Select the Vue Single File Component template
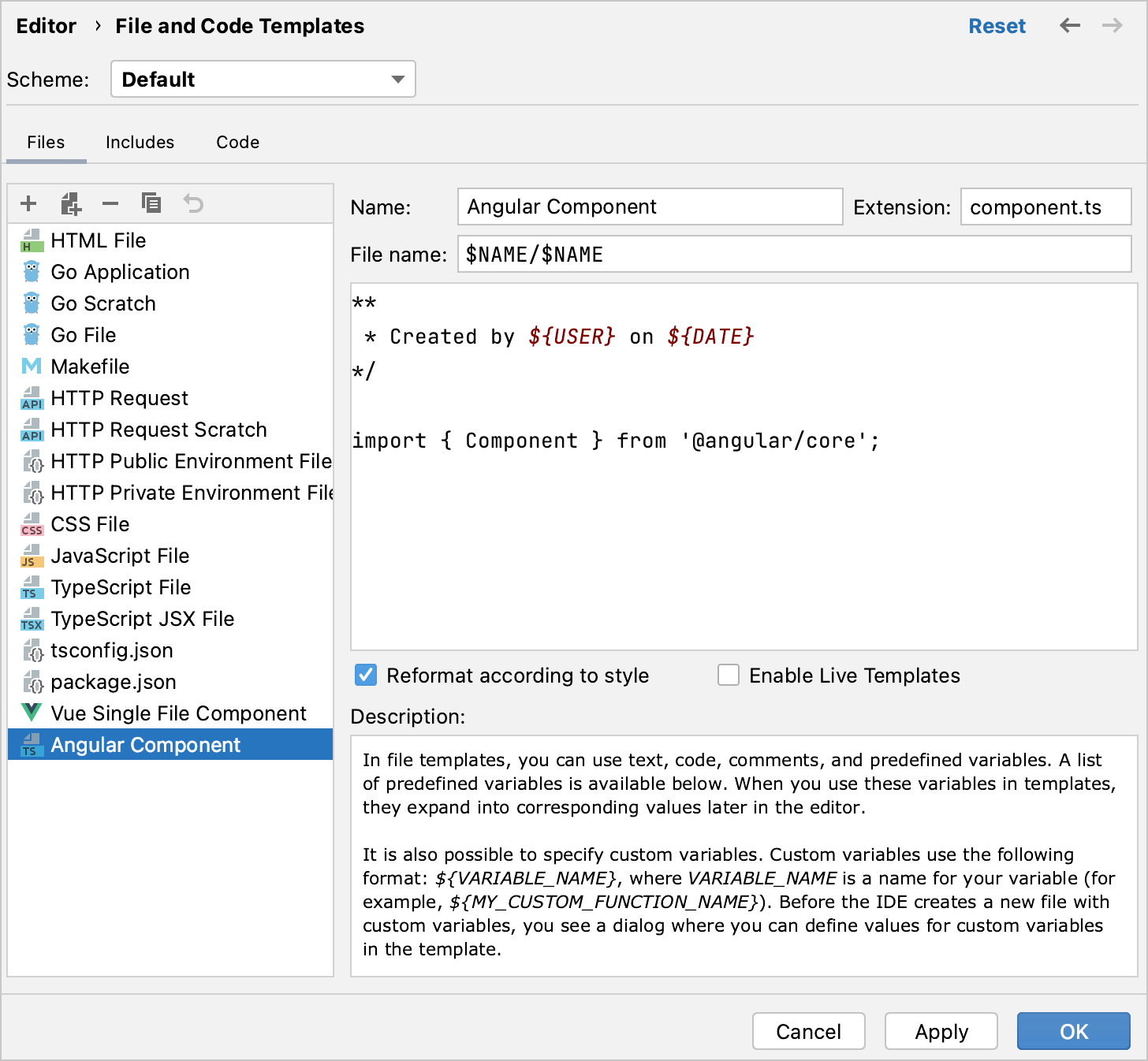Viewport: 1148px width, 1061px height. (x=178, y=713)
